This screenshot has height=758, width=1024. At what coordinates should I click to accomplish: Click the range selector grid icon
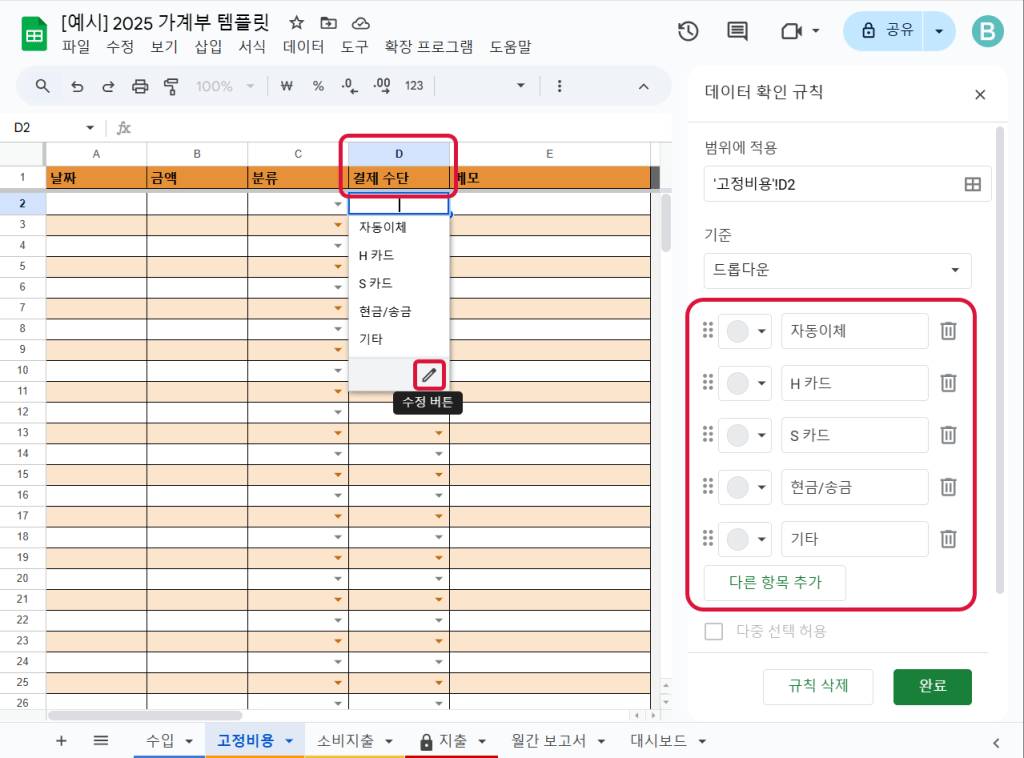click(x=971, y=184)
